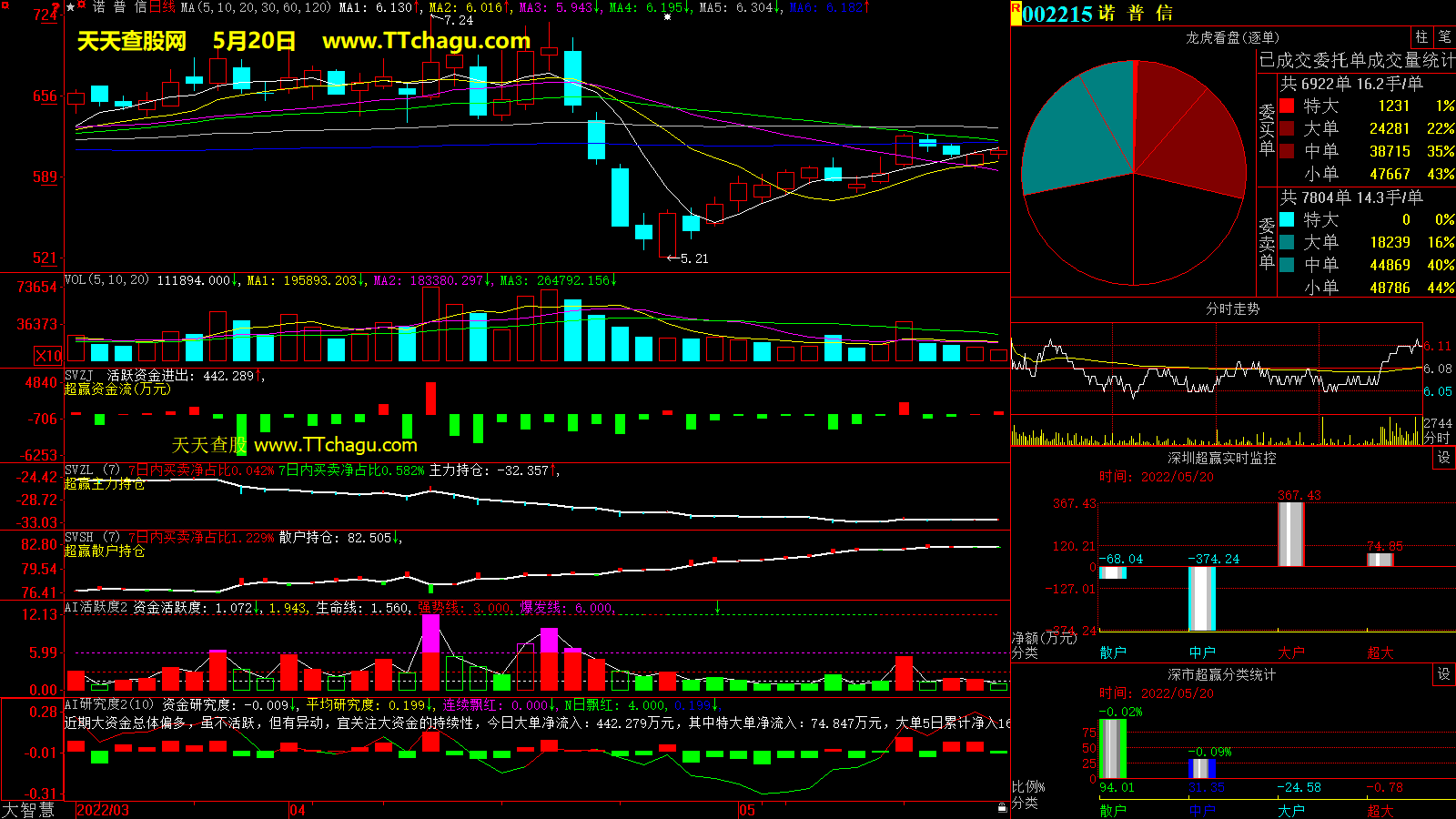1456x819 pixels.
Task: Click the white star icon before 诺普信
Action: tap(71, 7)
